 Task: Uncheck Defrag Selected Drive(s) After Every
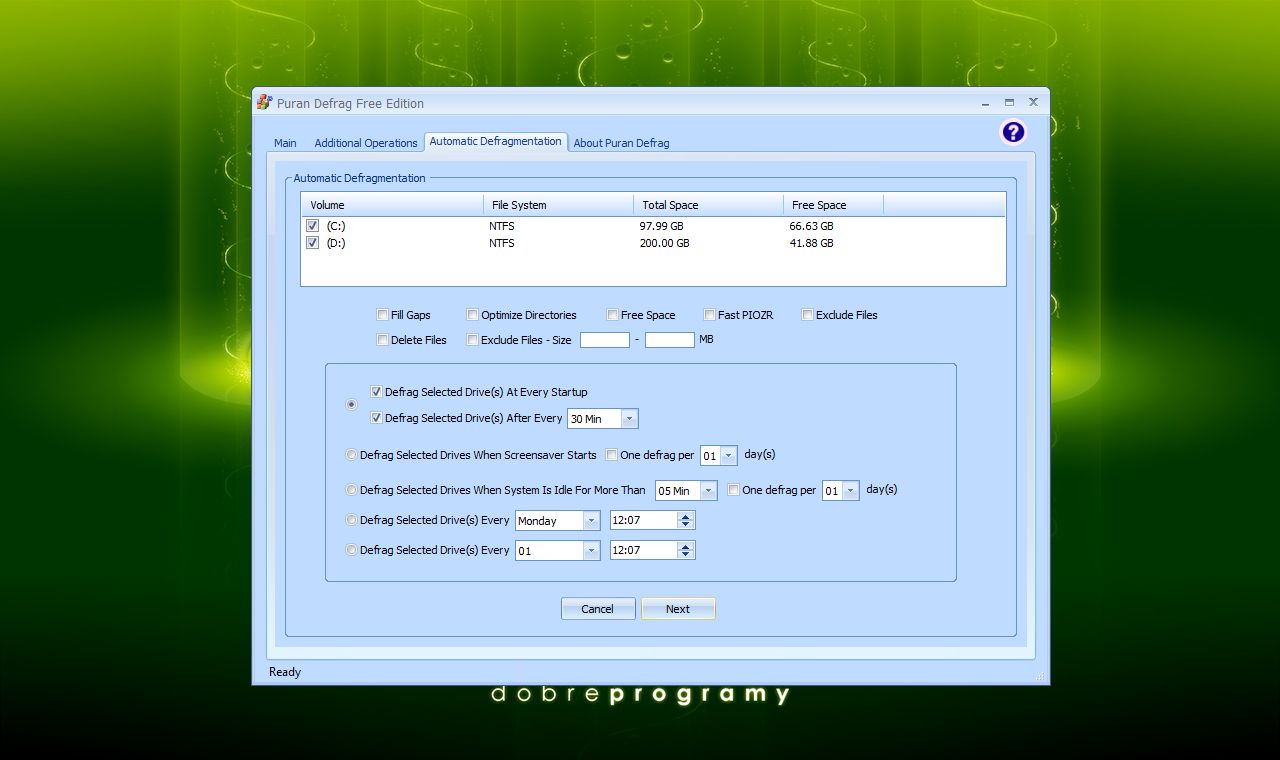(x=376, y=418)
